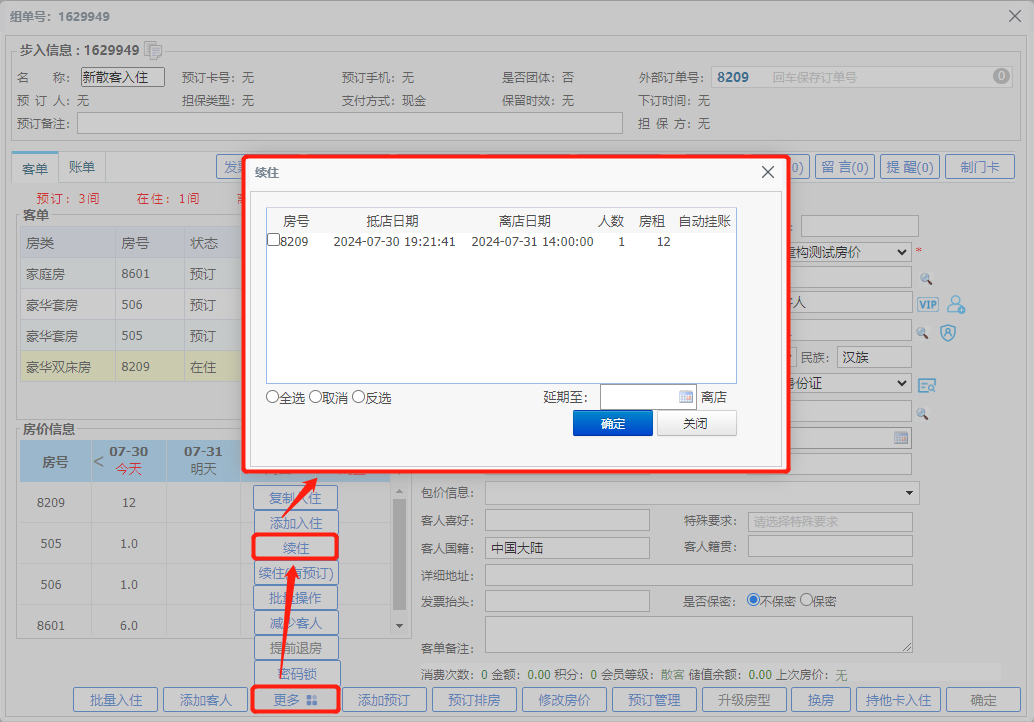Click the 关闭 button in 续住 dialog
Screen dimensions: 1034x722
click(x=696, y=423)
